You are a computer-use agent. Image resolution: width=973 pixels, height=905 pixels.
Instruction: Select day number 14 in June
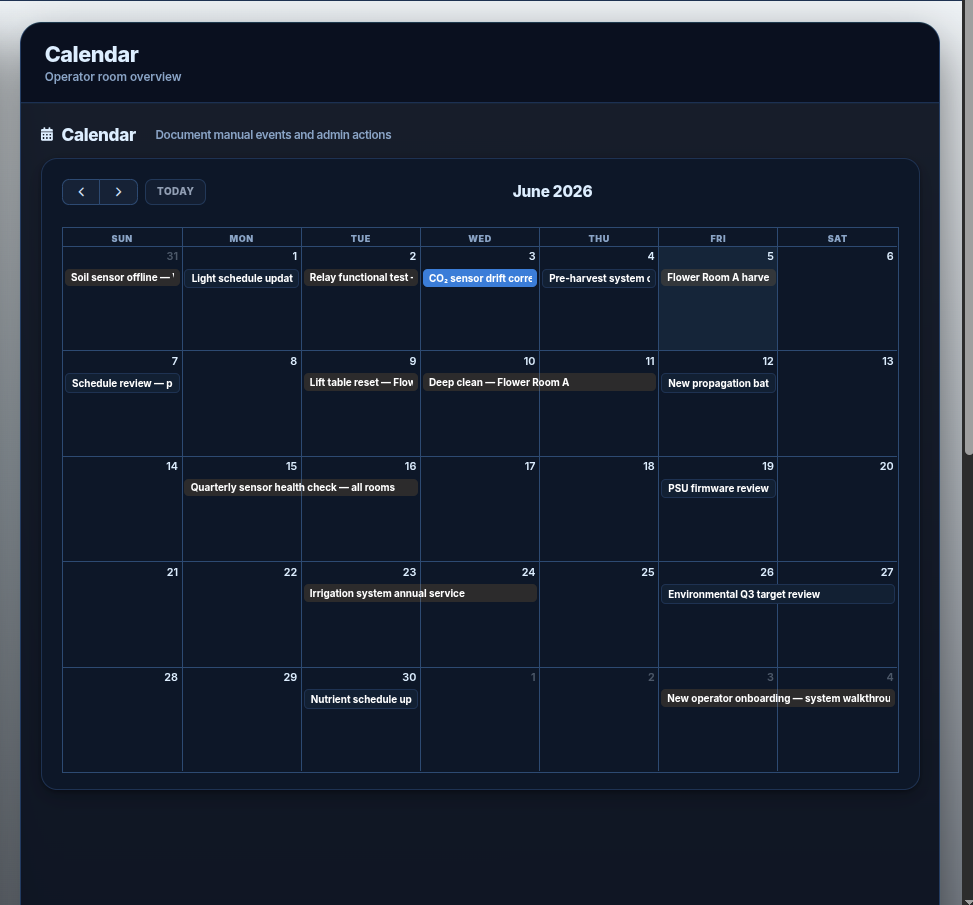pyautogui.click(x=172, y=466)
